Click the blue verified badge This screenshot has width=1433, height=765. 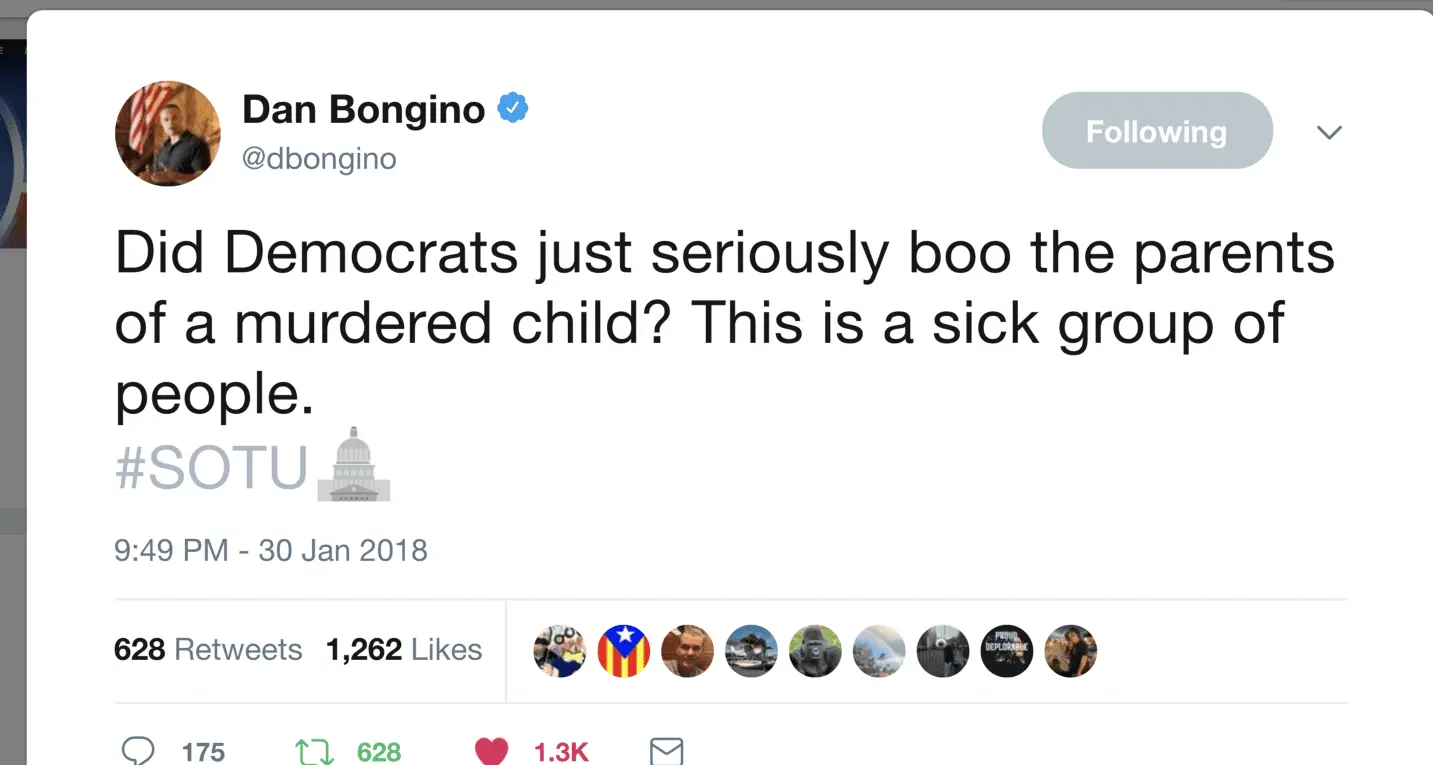(513, 108)
